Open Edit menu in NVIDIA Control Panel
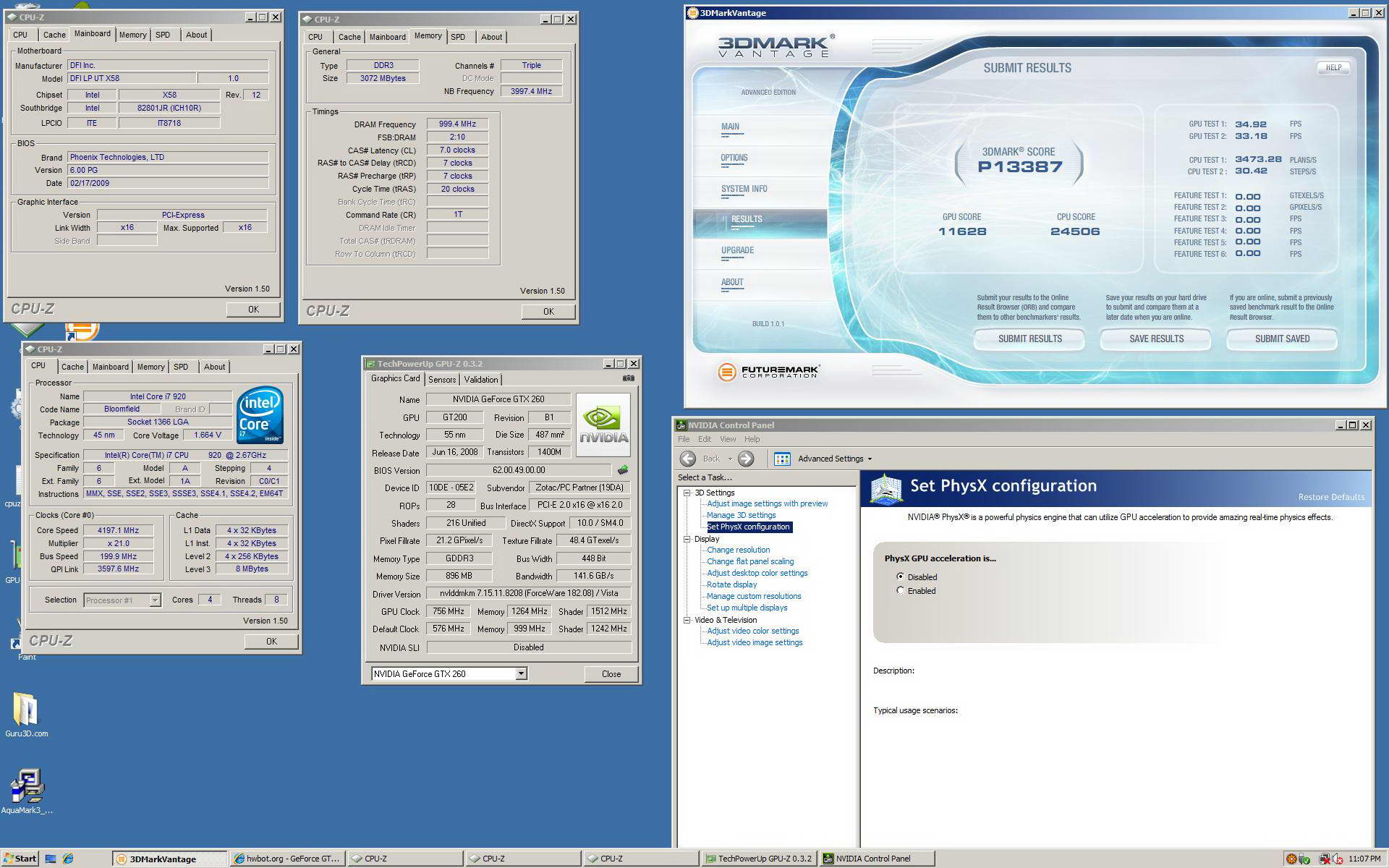 [705, 439]
